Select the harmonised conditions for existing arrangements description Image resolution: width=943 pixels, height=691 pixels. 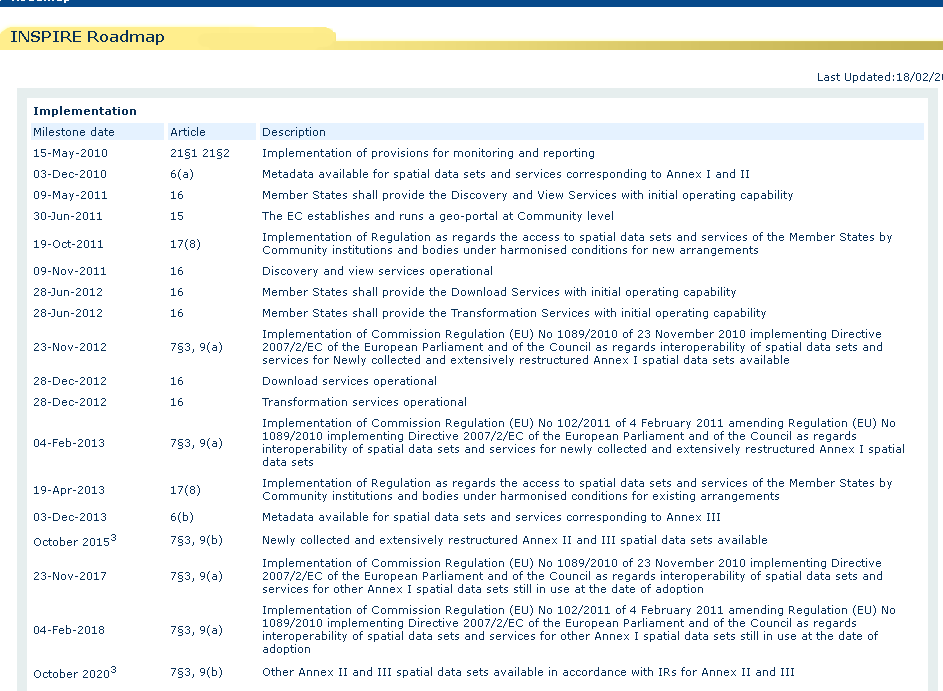click(577, 490)
